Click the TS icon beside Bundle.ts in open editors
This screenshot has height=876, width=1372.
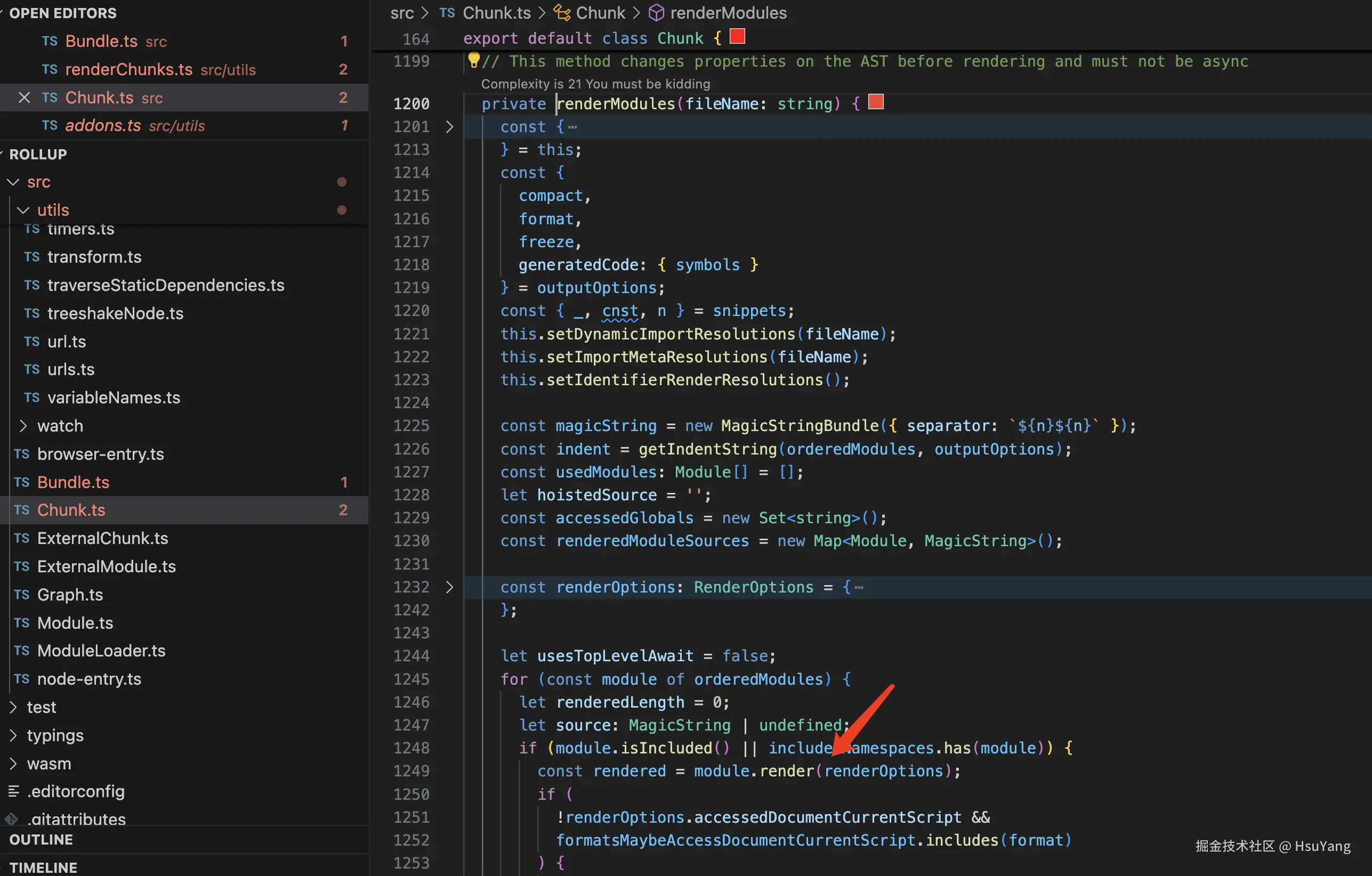pyautogui.click(x=50, y=41)
